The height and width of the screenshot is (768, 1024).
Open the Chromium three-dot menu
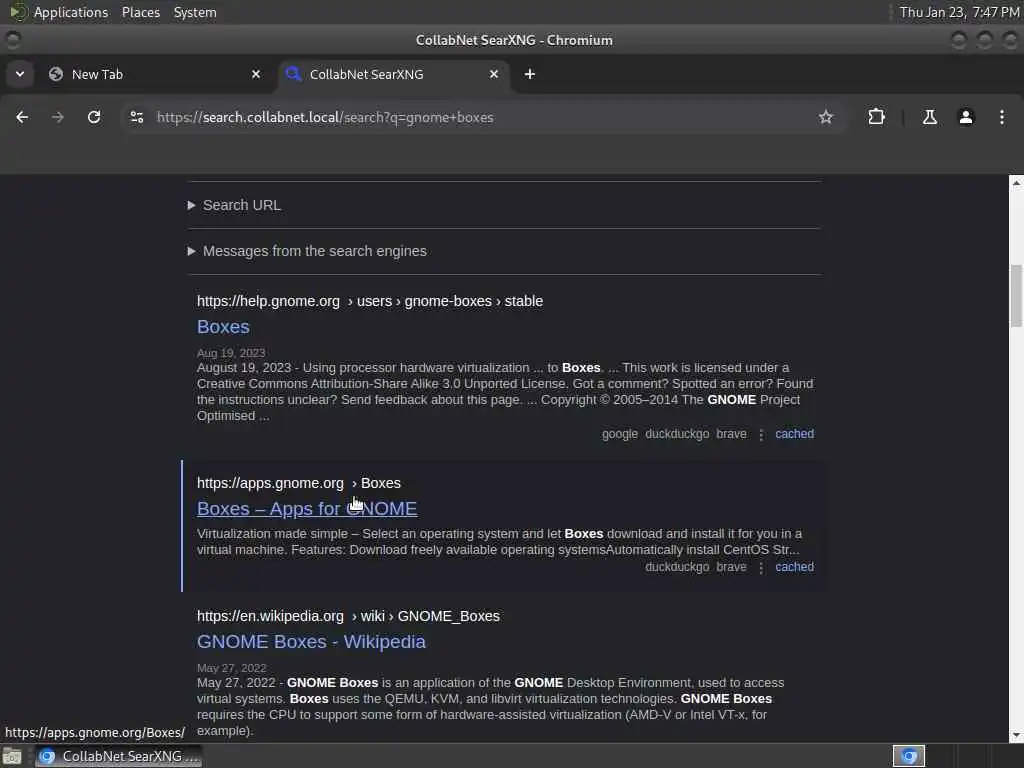(x=1002, y=117)
